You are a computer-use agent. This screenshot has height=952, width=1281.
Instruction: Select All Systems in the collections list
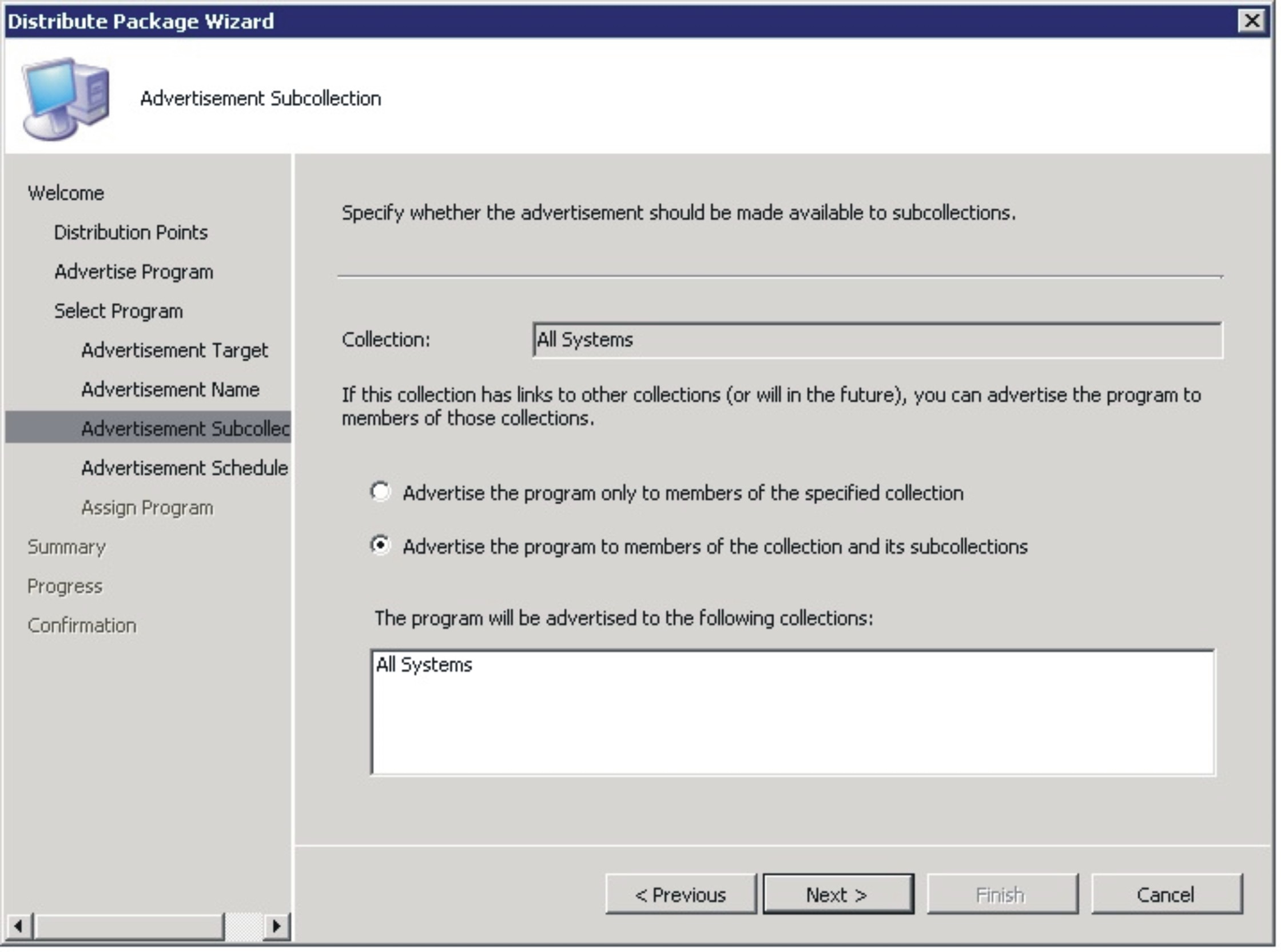coord(424,664)
